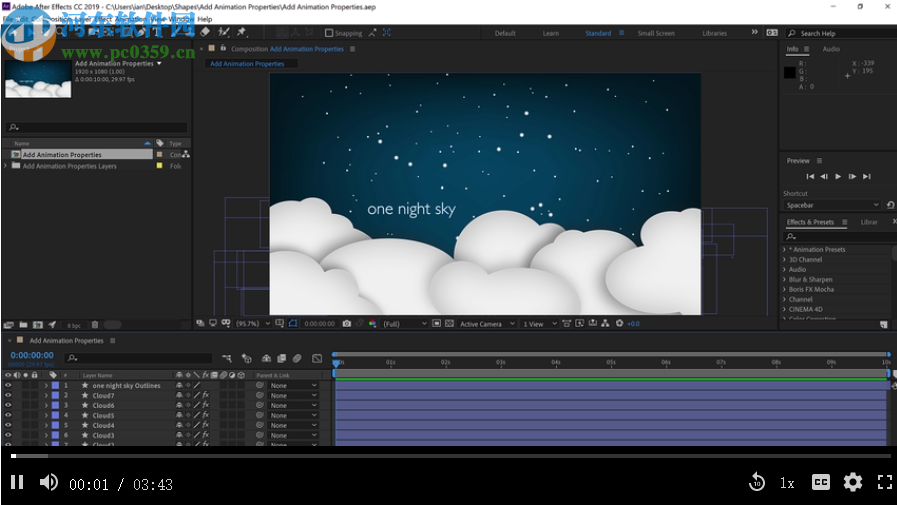
Task: Take snapshot with the camera icon
Action: pos(346,324)
